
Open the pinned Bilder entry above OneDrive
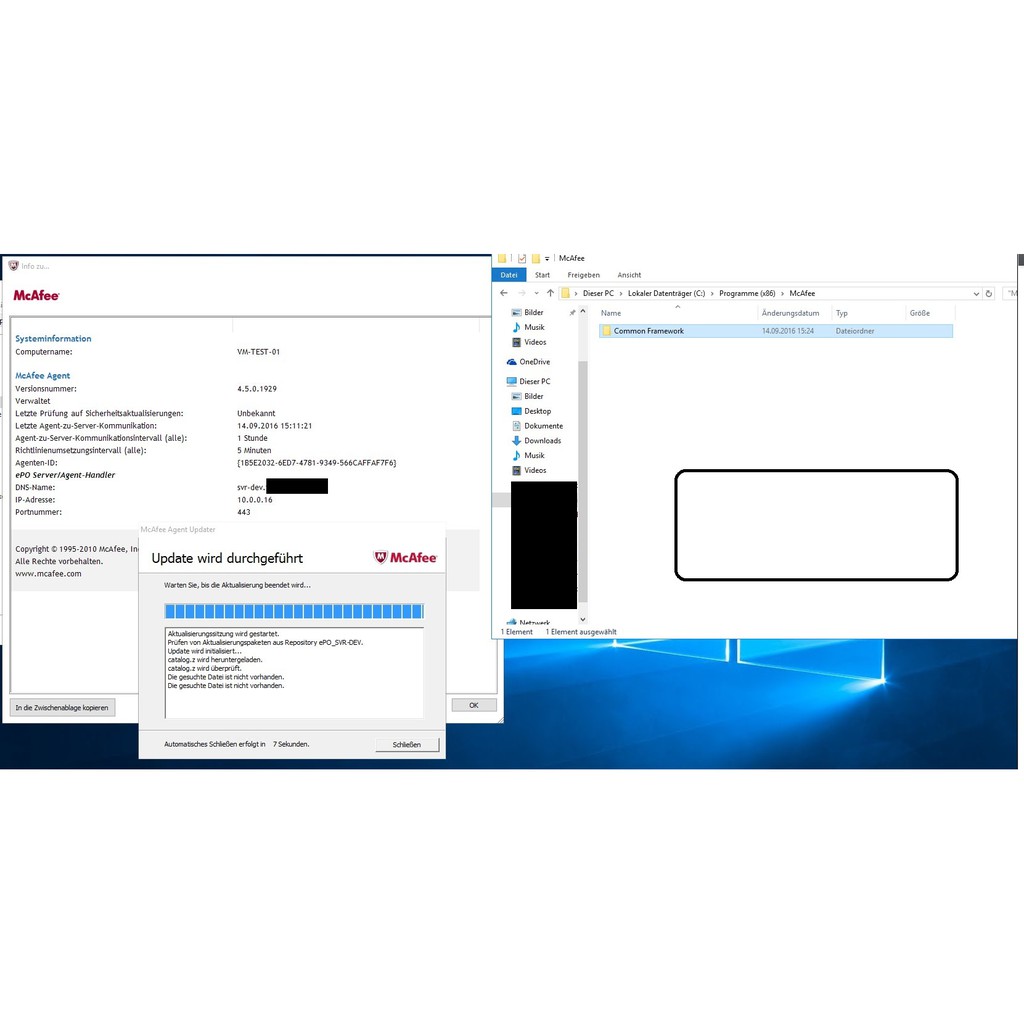point(534,313)
